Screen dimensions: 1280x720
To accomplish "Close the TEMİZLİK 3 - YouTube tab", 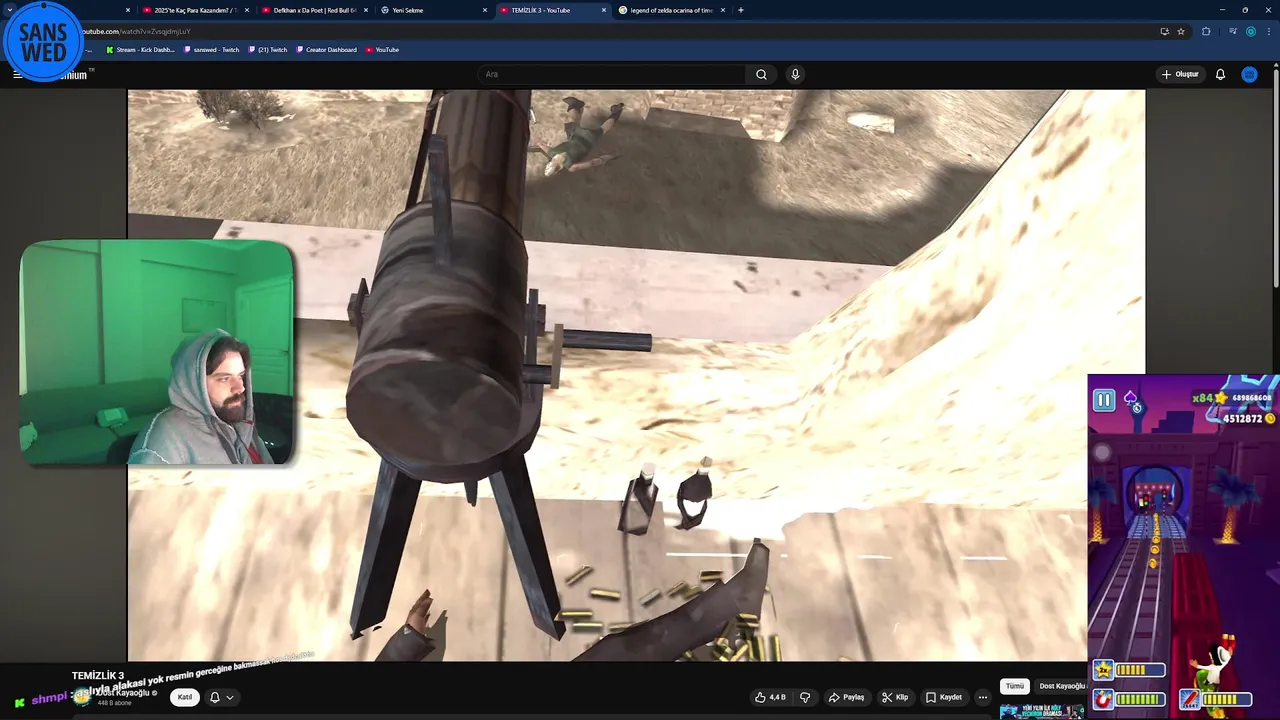I will 604,10.
